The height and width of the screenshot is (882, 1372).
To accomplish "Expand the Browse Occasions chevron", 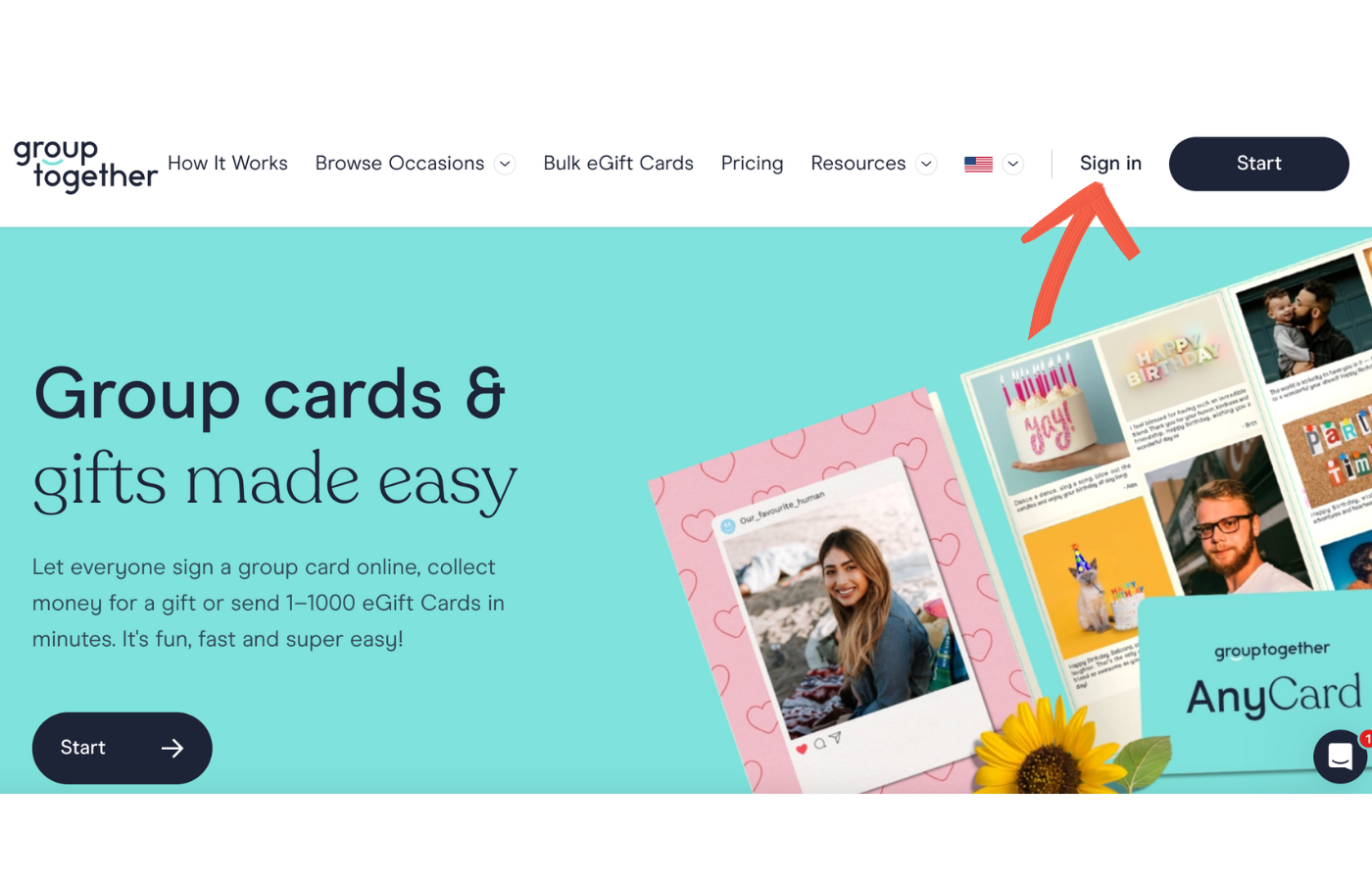I will point(505,165).
